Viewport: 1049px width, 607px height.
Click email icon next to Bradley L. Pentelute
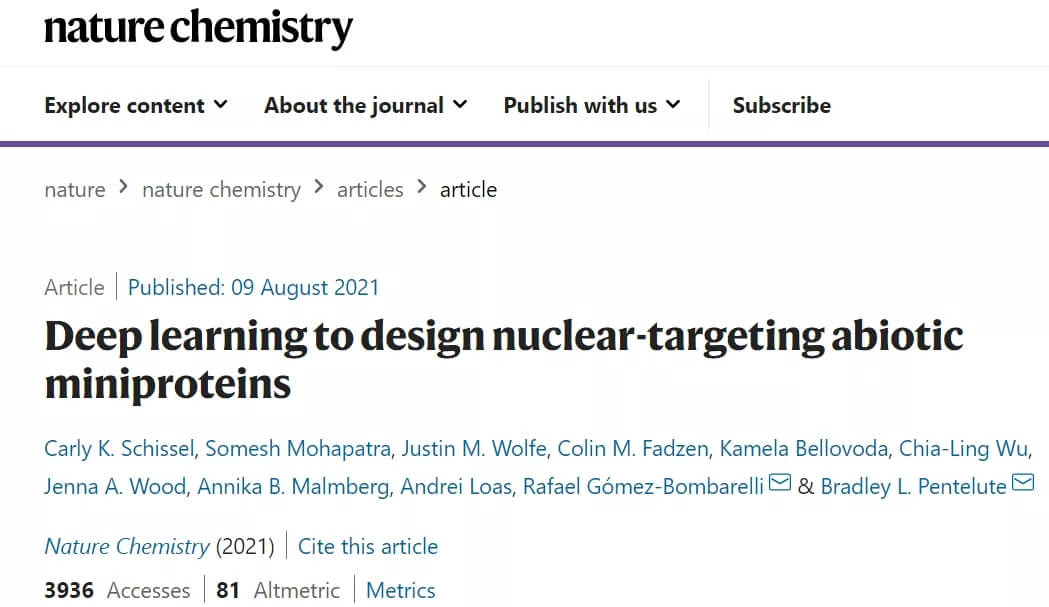[x=1023, y=483]
